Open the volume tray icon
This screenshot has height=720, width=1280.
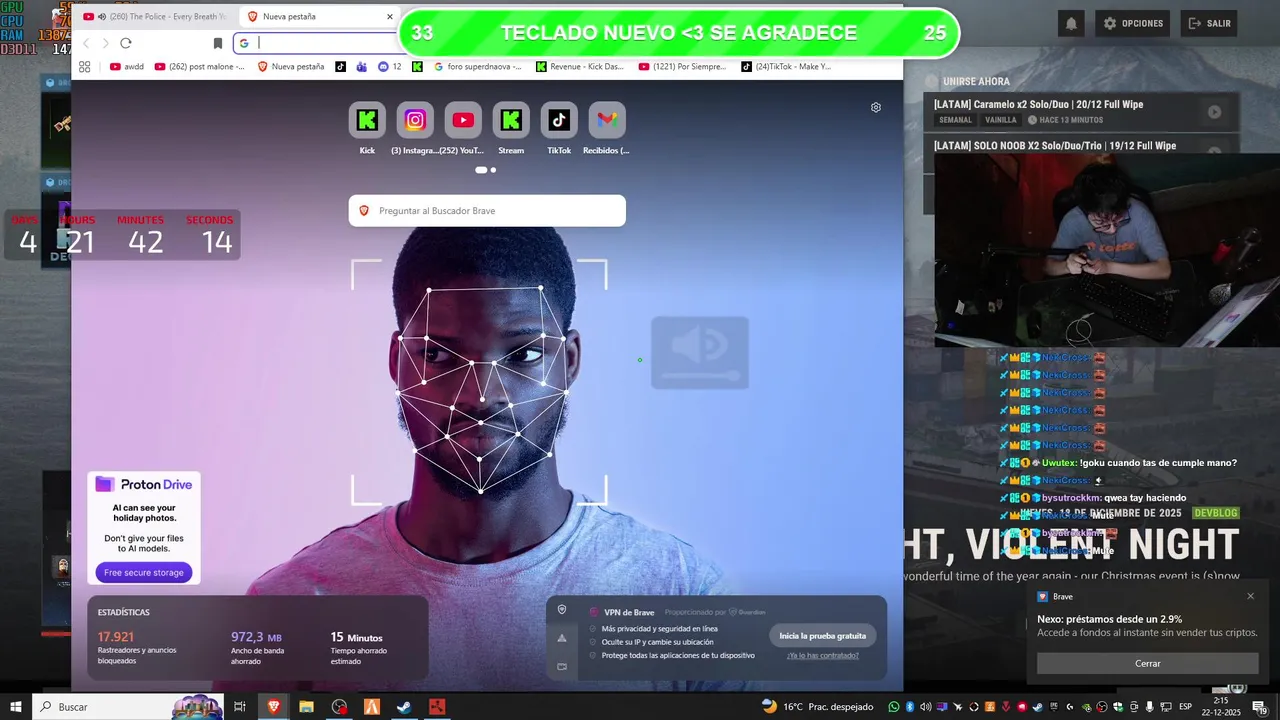tap(925, 707)
